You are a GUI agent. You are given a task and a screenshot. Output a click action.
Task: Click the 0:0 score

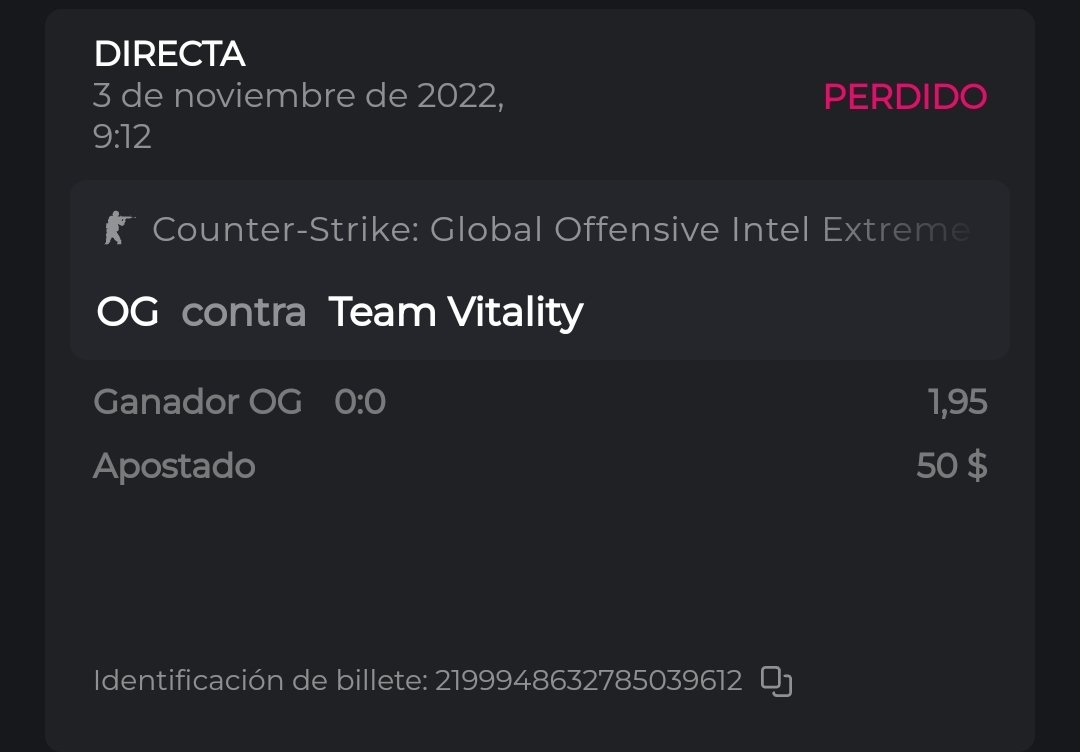click(x=359, y=402)
